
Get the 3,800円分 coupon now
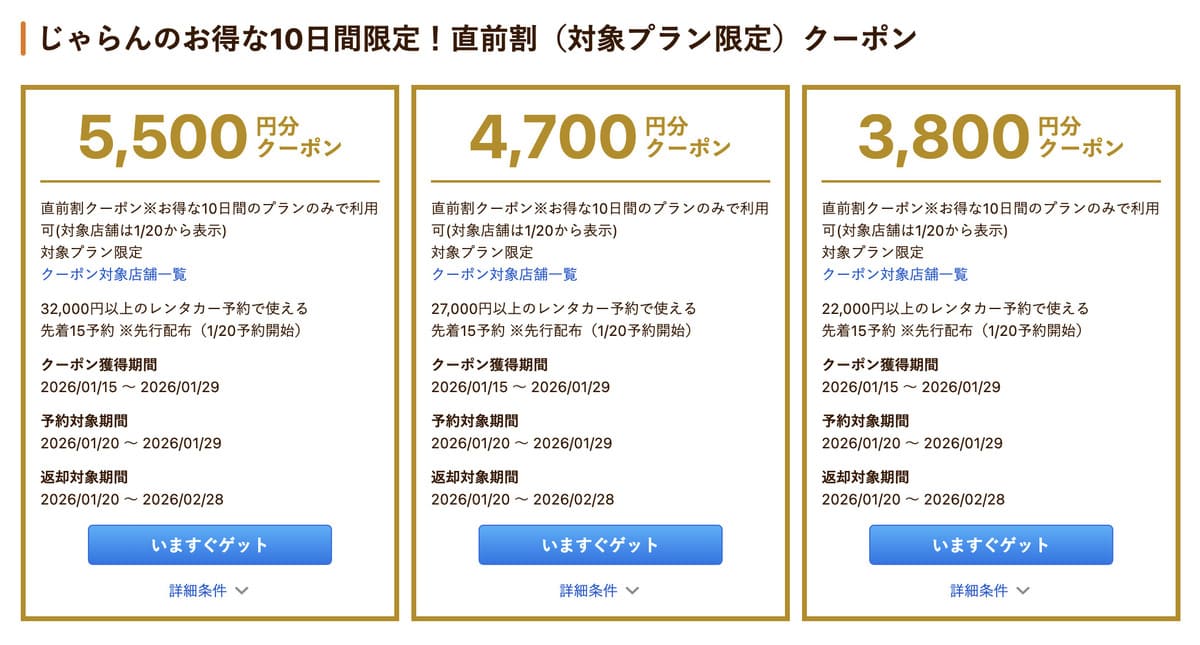coord(992,544)
